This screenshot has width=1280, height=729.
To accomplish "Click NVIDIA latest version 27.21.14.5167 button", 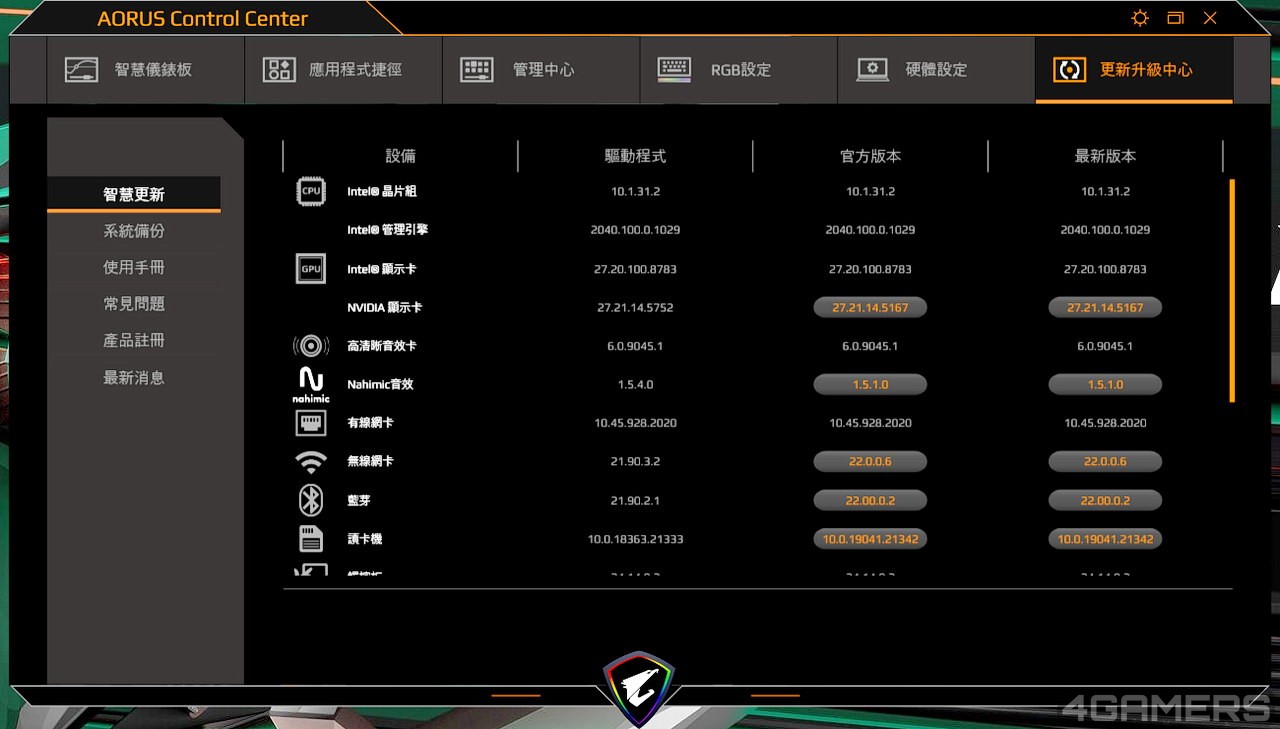I will click(x=1105, y=308).
